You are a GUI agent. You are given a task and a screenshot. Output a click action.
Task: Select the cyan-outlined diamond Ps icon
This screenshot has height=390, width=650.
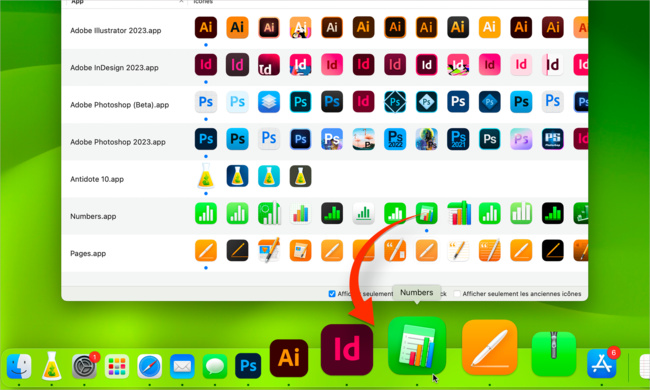(395, 102)
